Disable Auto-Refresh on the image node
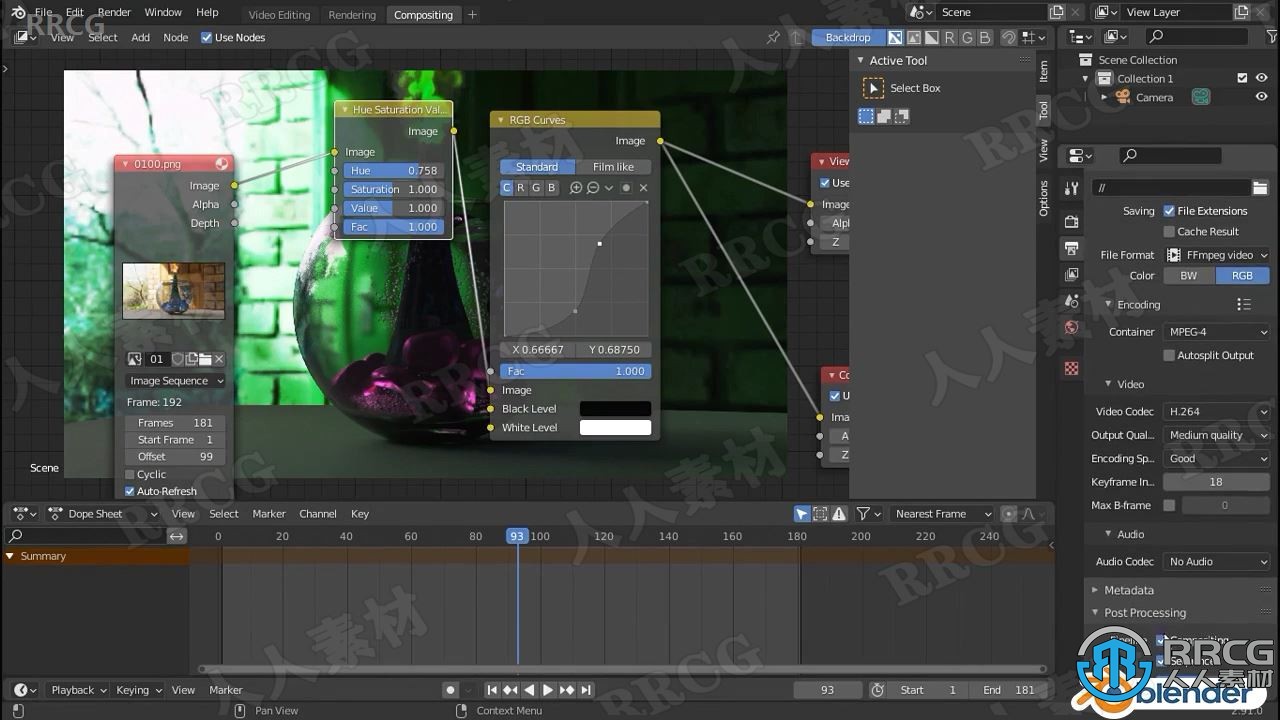1280x720 pixels. 130,491
